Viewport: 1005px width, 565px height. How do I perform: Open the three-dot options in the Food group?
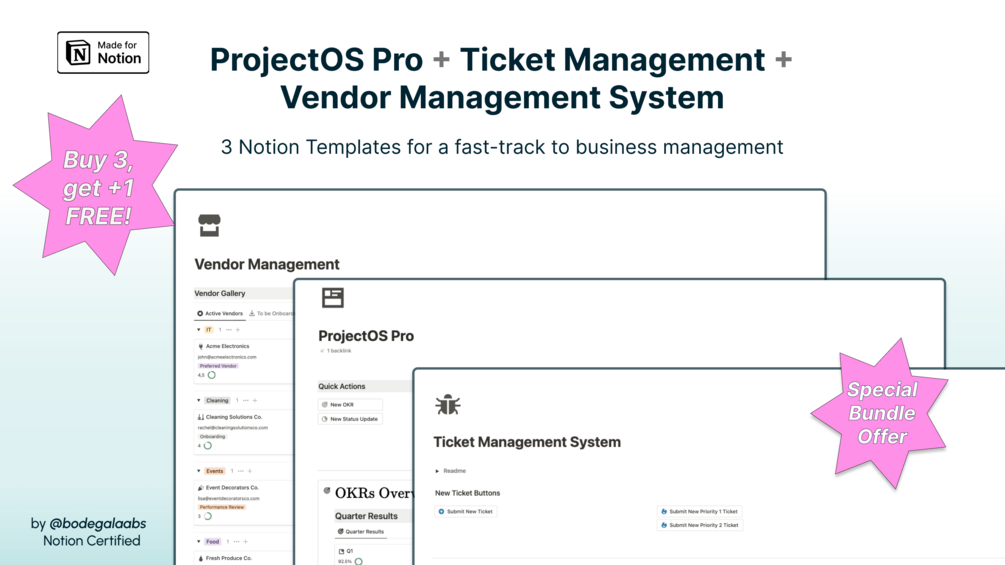click(237, 541)
